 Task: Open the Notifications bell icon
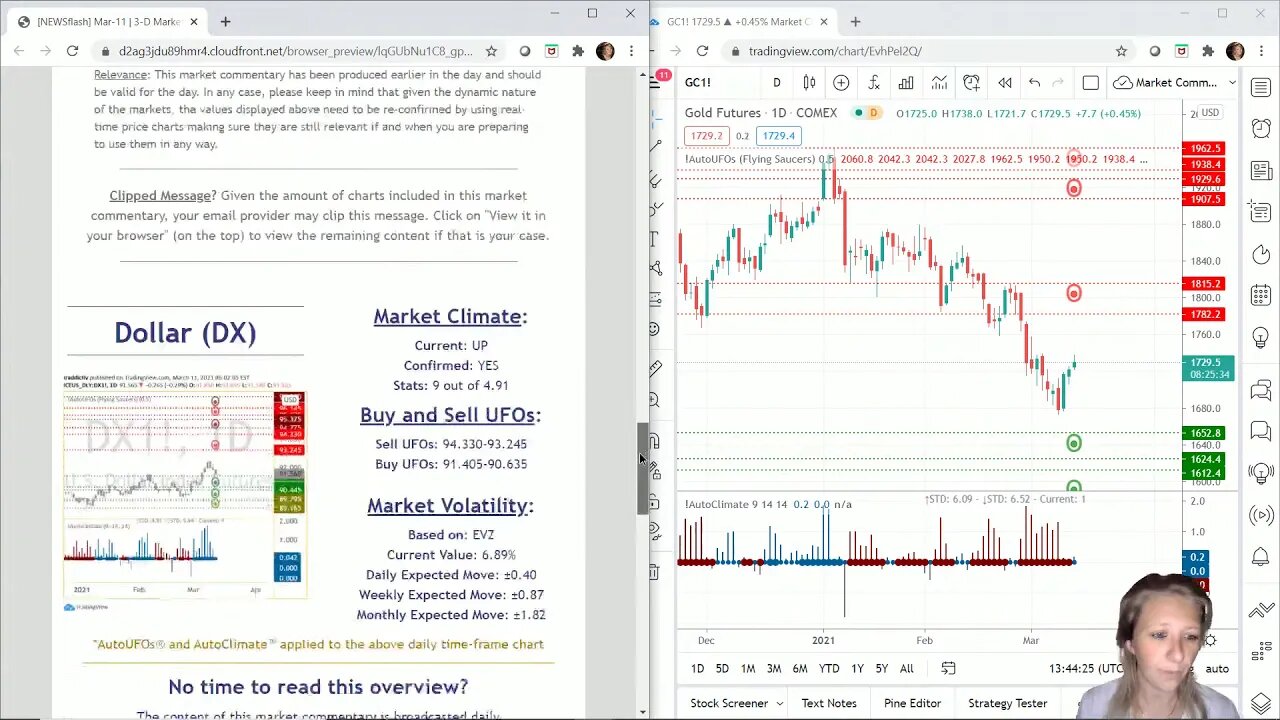coord(1261,558)
